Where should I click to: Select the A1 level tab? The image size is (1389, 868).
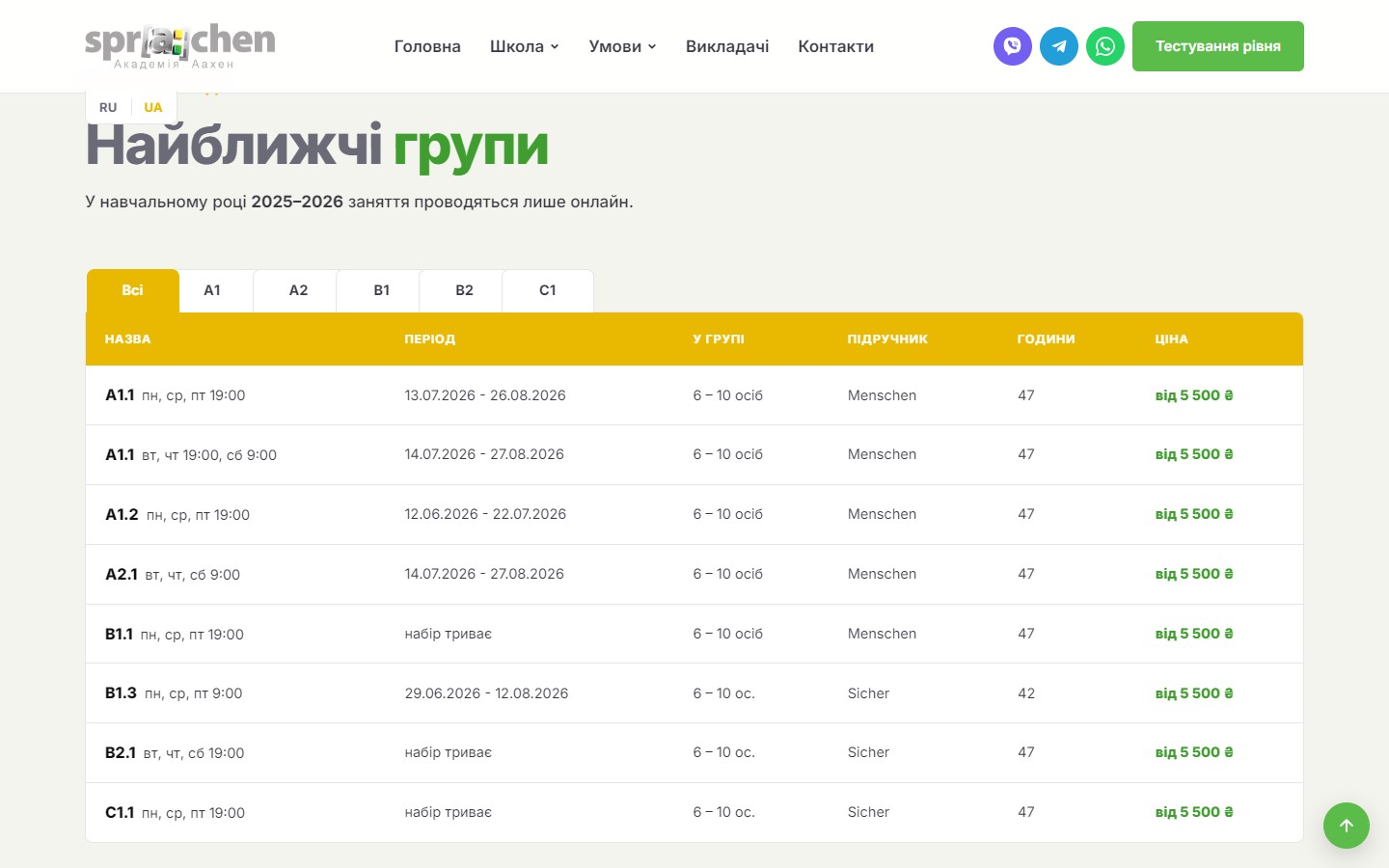click(x=212, y=290)
